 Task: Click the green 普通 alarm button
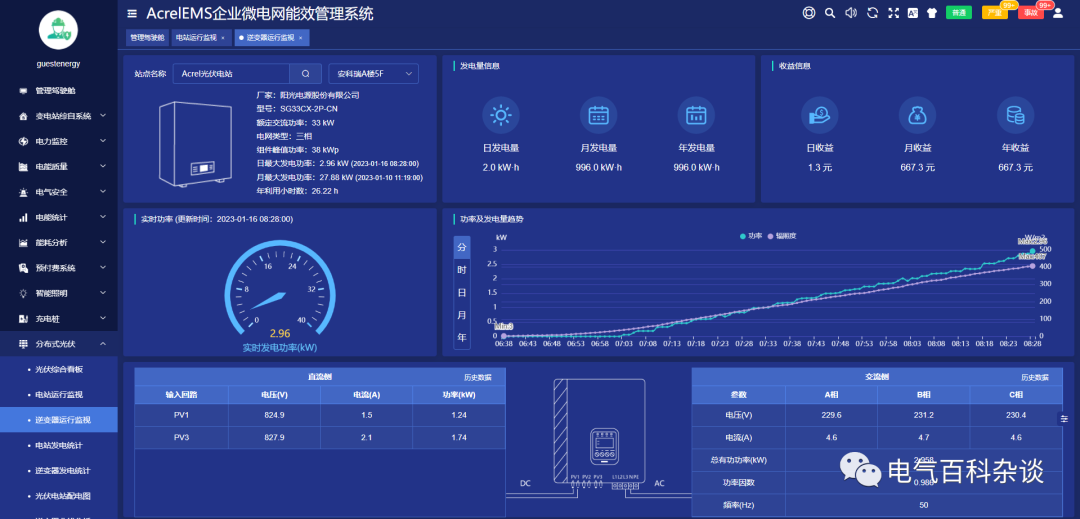[x=958, y=12]
